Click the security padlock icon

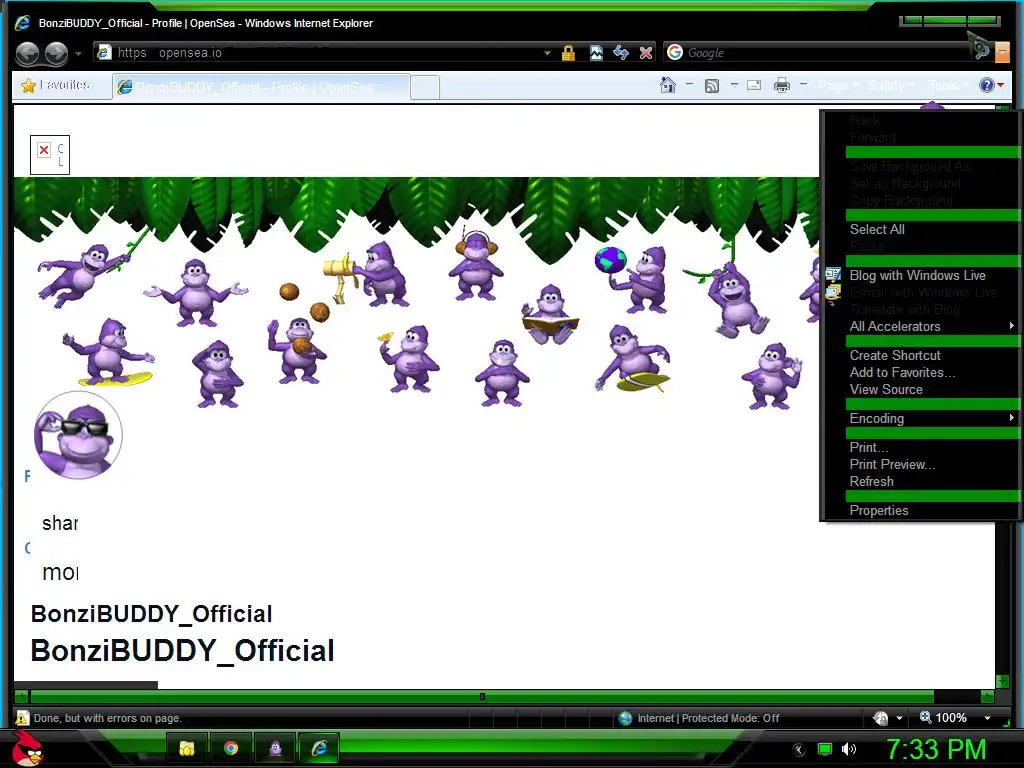point(568,53)
